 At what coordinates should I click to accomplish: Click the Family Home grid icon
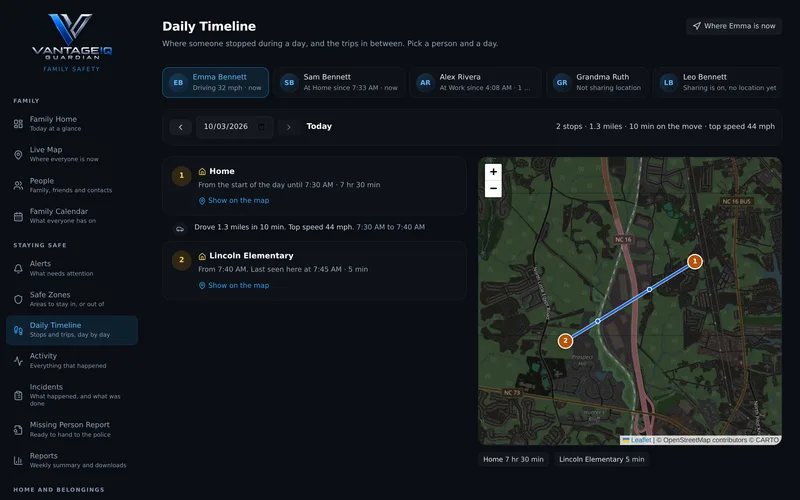point(18,123)
